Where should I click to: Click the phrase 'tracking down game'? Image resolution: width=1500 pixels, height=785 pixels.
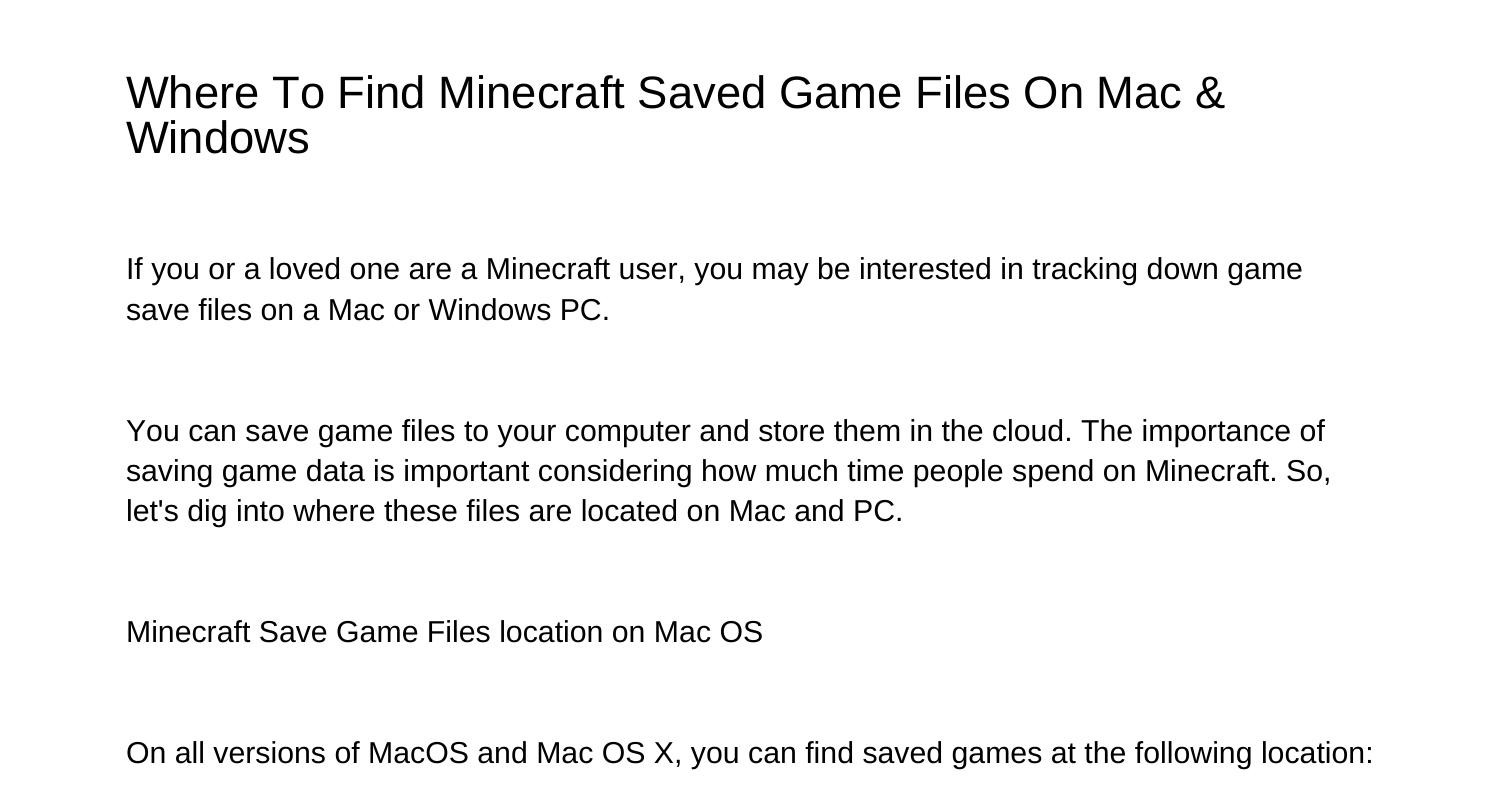tap(1167, 270)
